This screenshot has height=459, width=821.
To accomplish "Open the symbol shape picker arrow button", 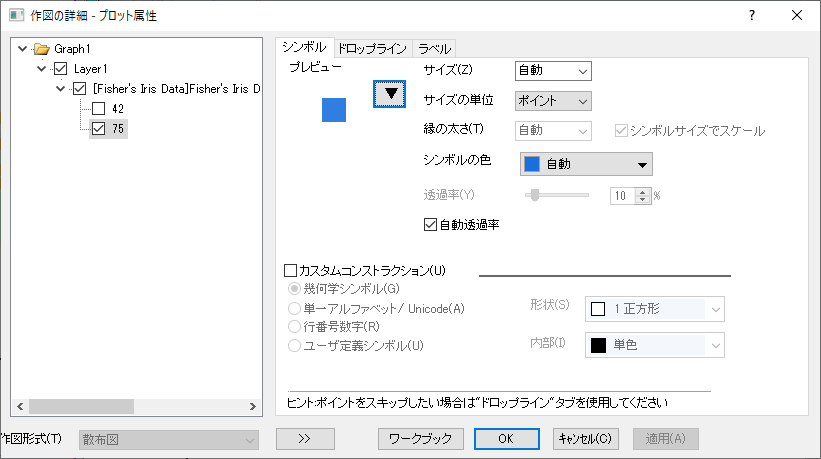I will (389, 94).
